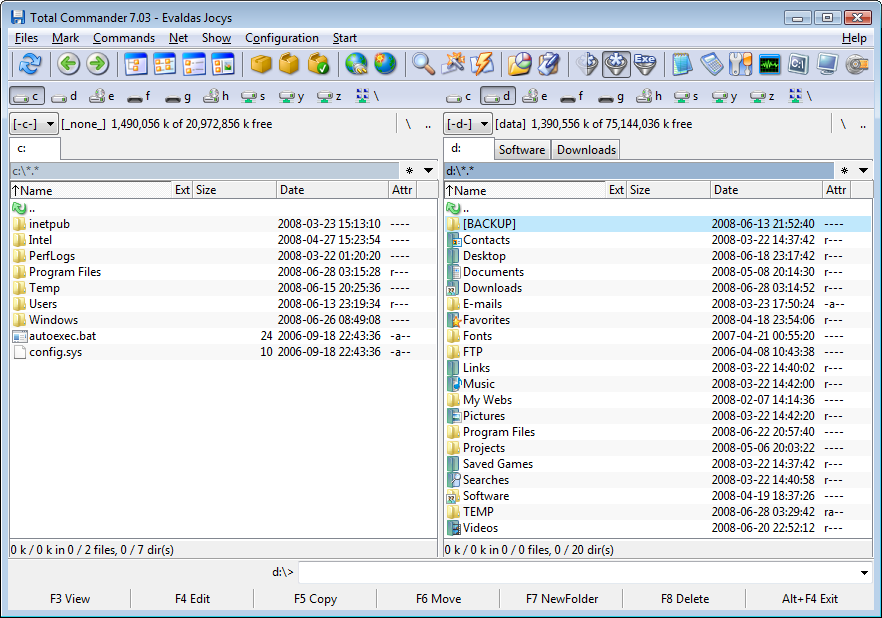The height and width of the screenshot is (618, 882).
Task: Open network neighborhood in left drive bar
Action: [x=367, y=96]
